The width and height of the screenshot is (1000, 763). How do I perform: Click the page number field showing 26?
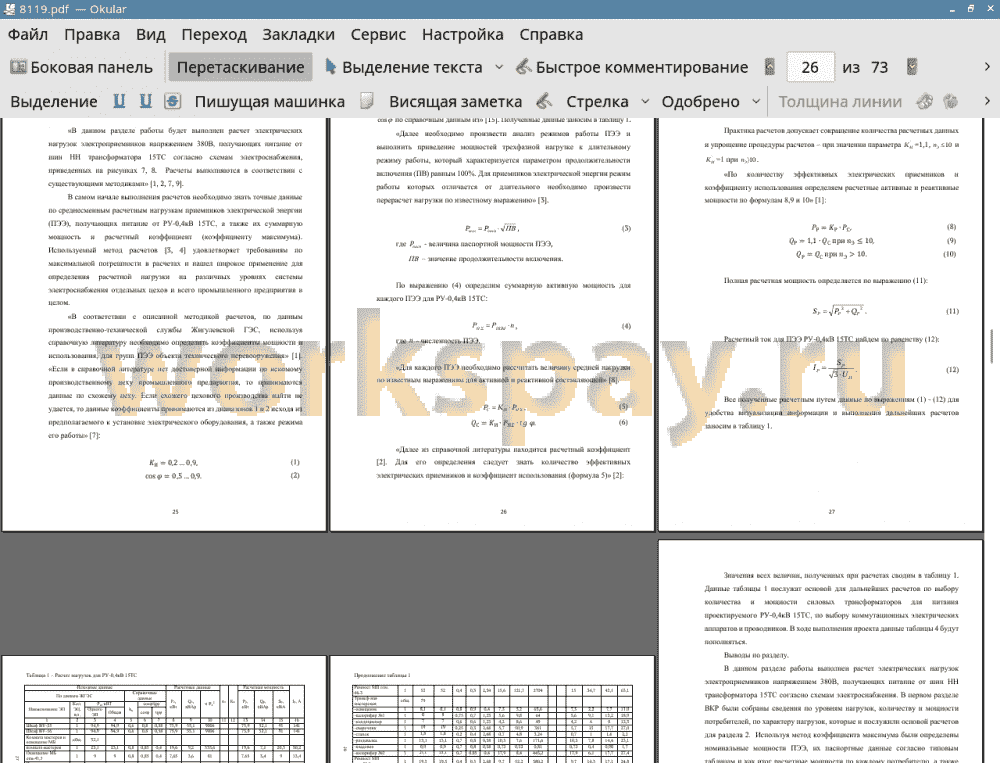click(810, 67)
